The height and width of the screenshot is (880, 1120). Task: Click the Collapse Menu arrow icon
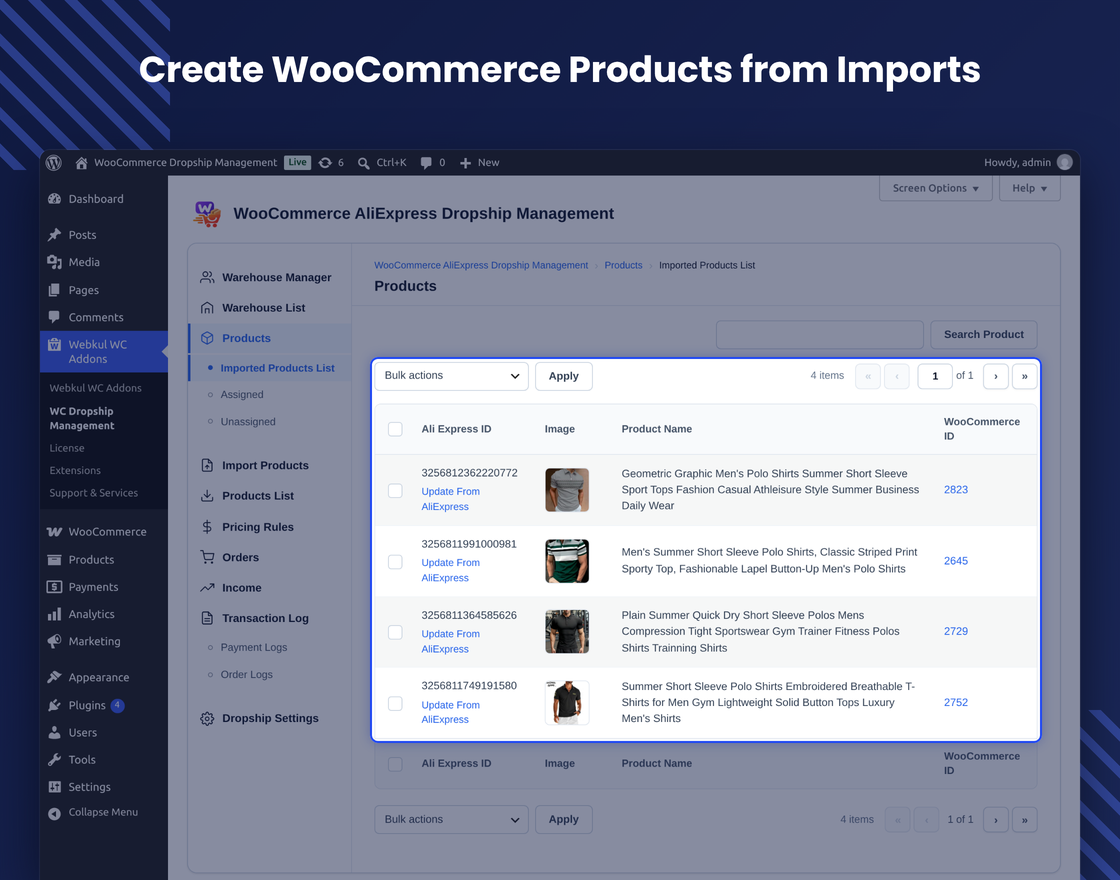pos(54,813)
